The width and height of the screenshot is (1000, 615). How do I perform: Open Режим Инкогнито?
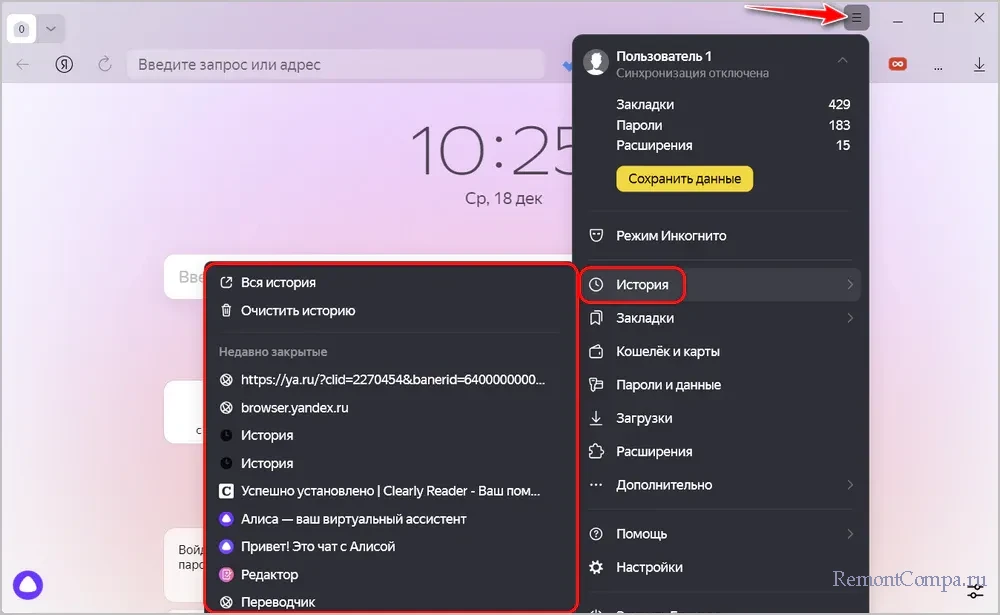(x=721, y=235)
